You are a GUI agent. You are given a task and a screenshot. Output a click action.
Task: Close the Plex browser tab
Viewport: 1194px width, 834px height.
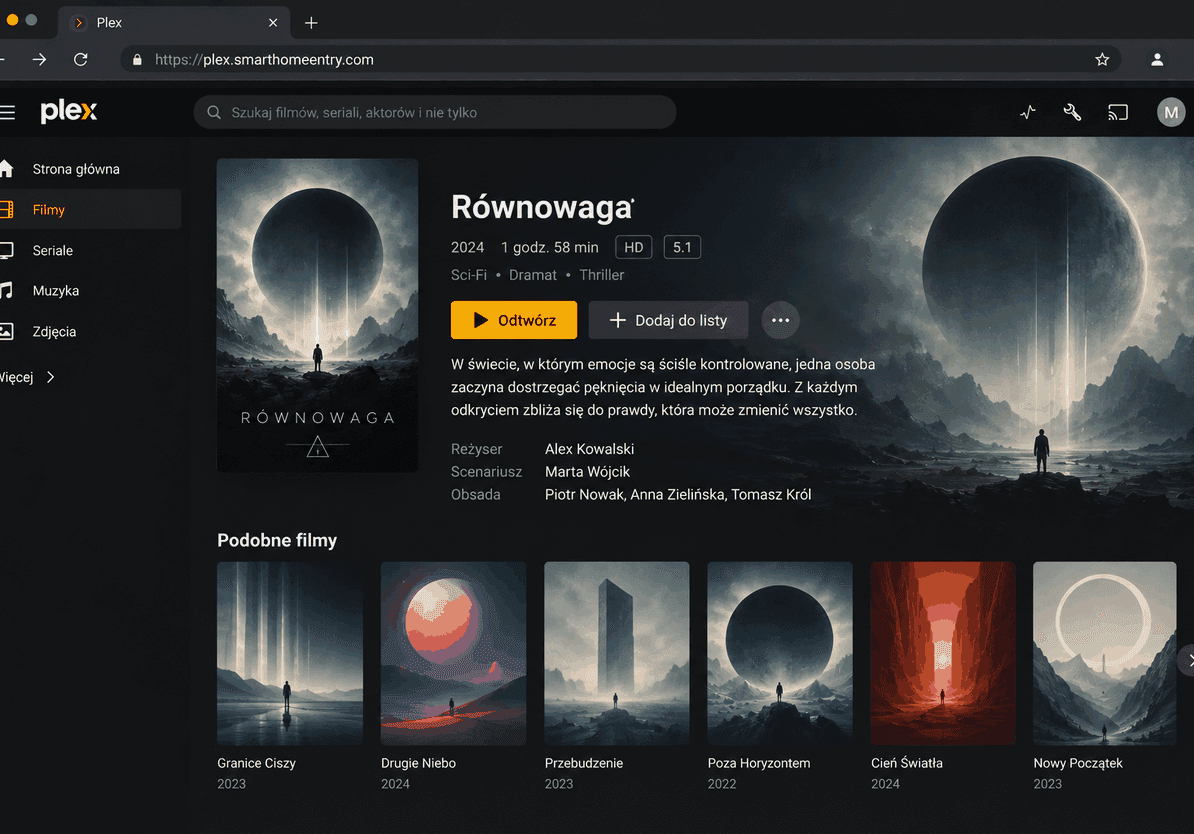click(273, 23)
